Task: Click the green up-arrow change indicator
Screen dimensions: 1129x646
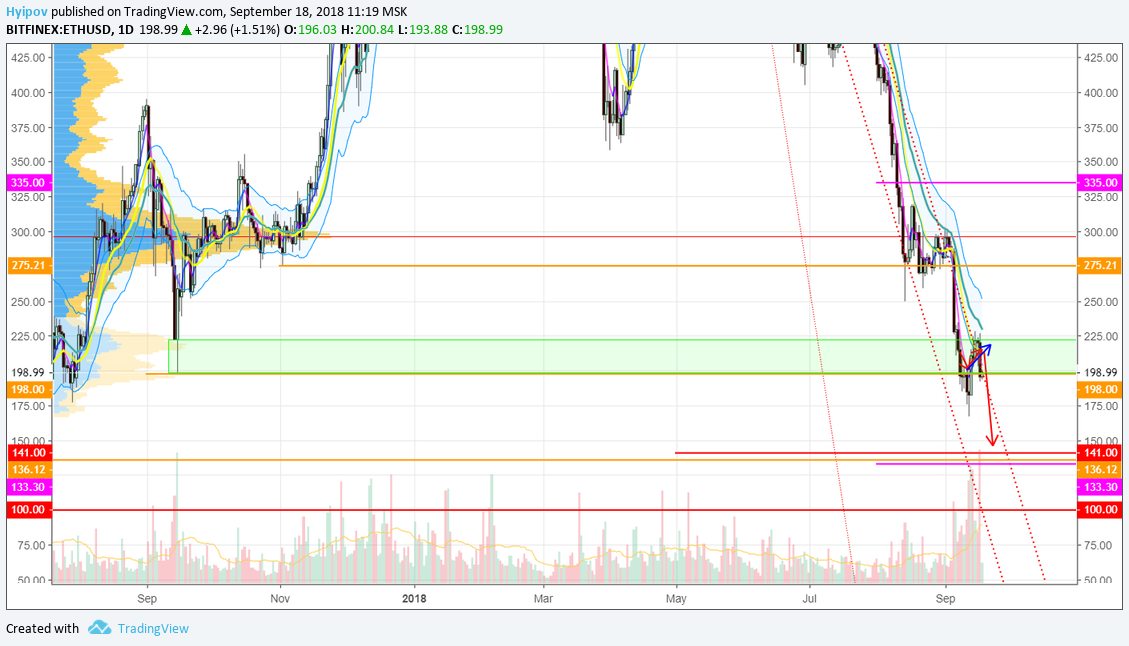Action: (186, 30)
